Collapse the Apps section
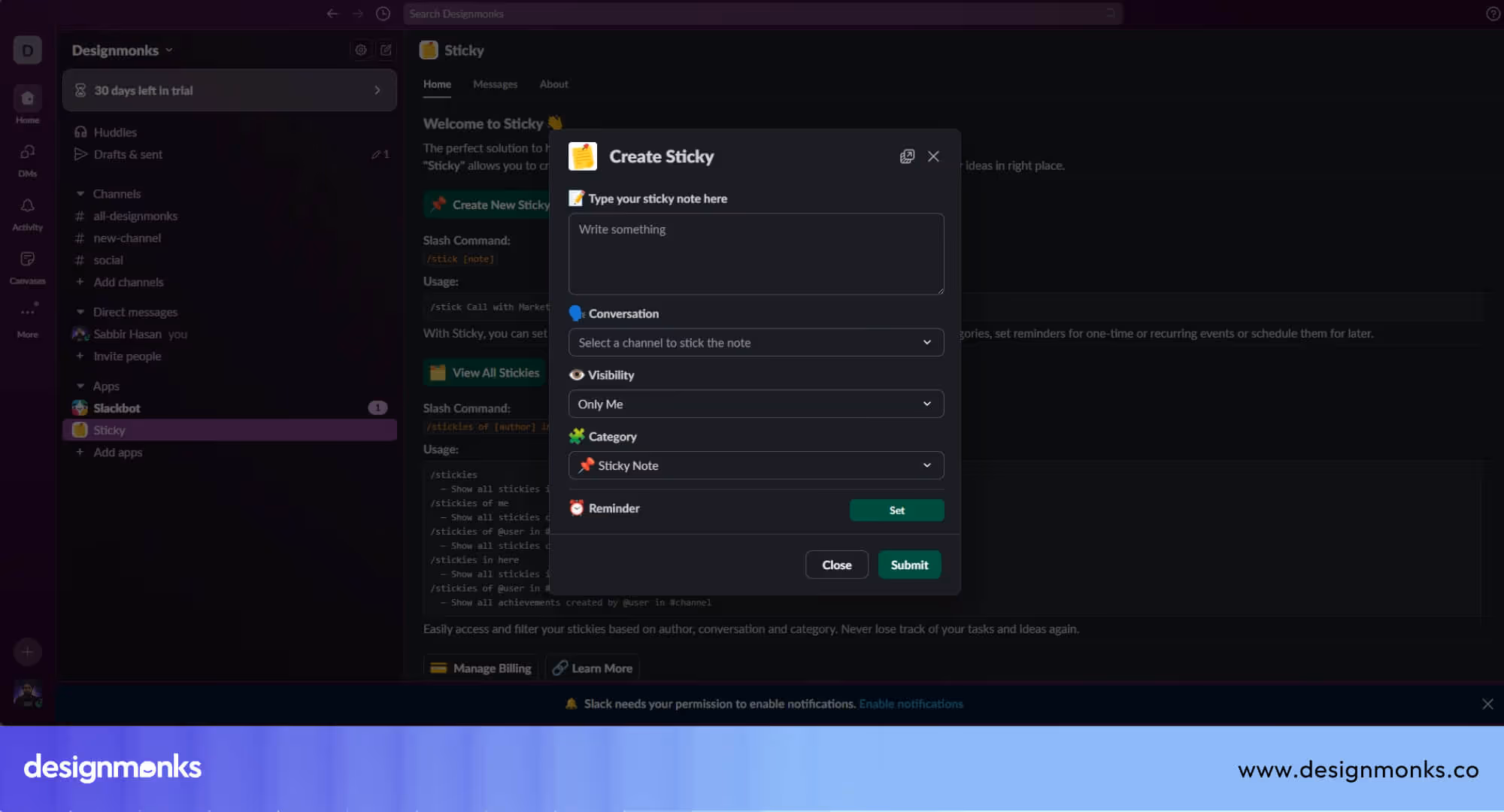 coord(80,386)
